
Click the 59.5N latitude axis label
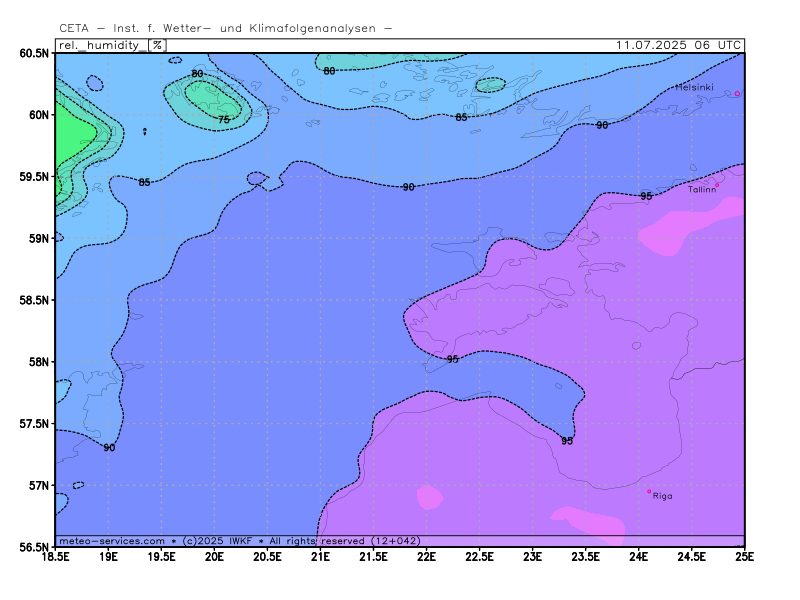pos(35,177)
